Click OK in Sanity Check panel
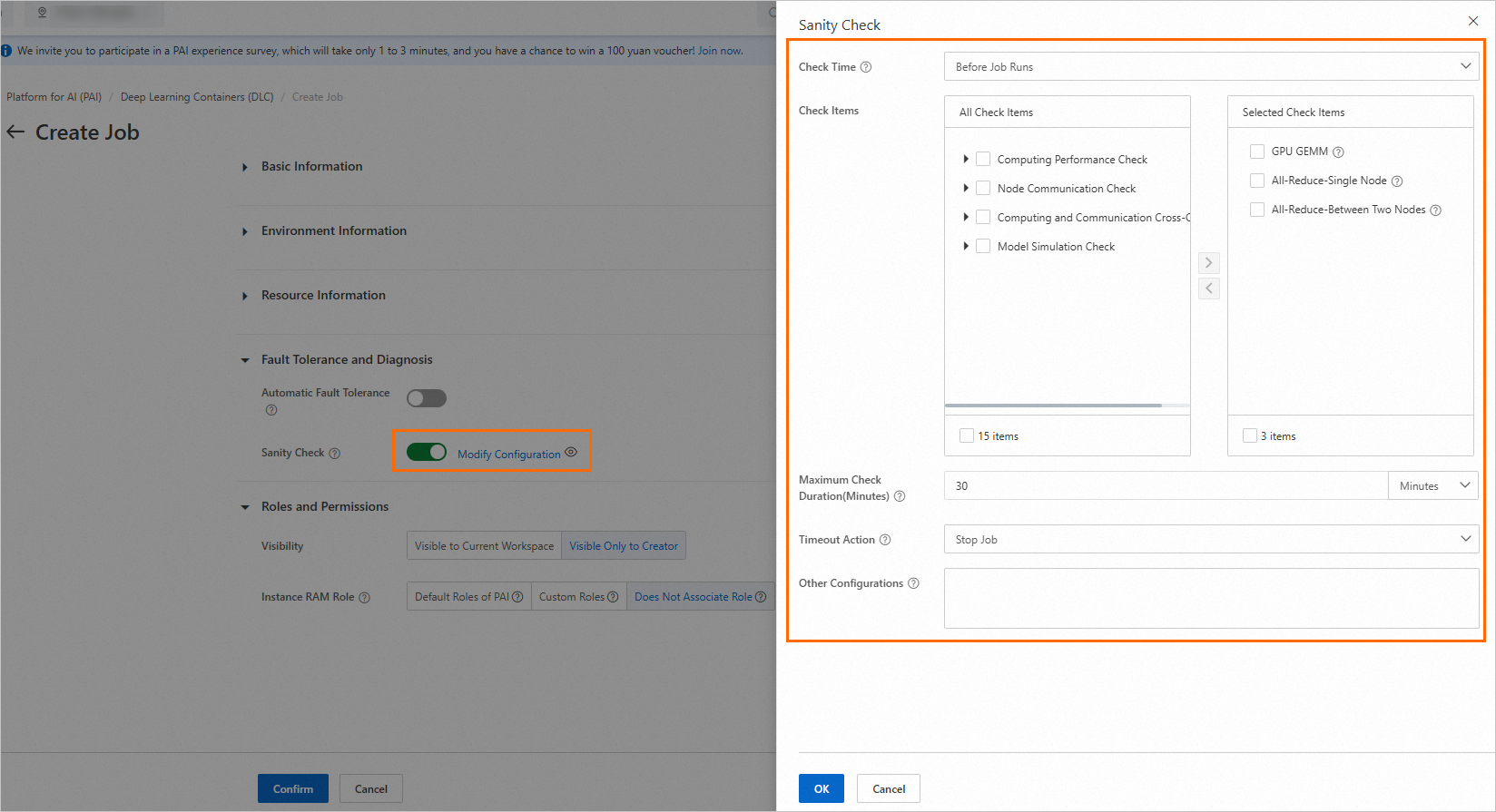This screenshot has height=812, width=1496. (x=822, y=788)
